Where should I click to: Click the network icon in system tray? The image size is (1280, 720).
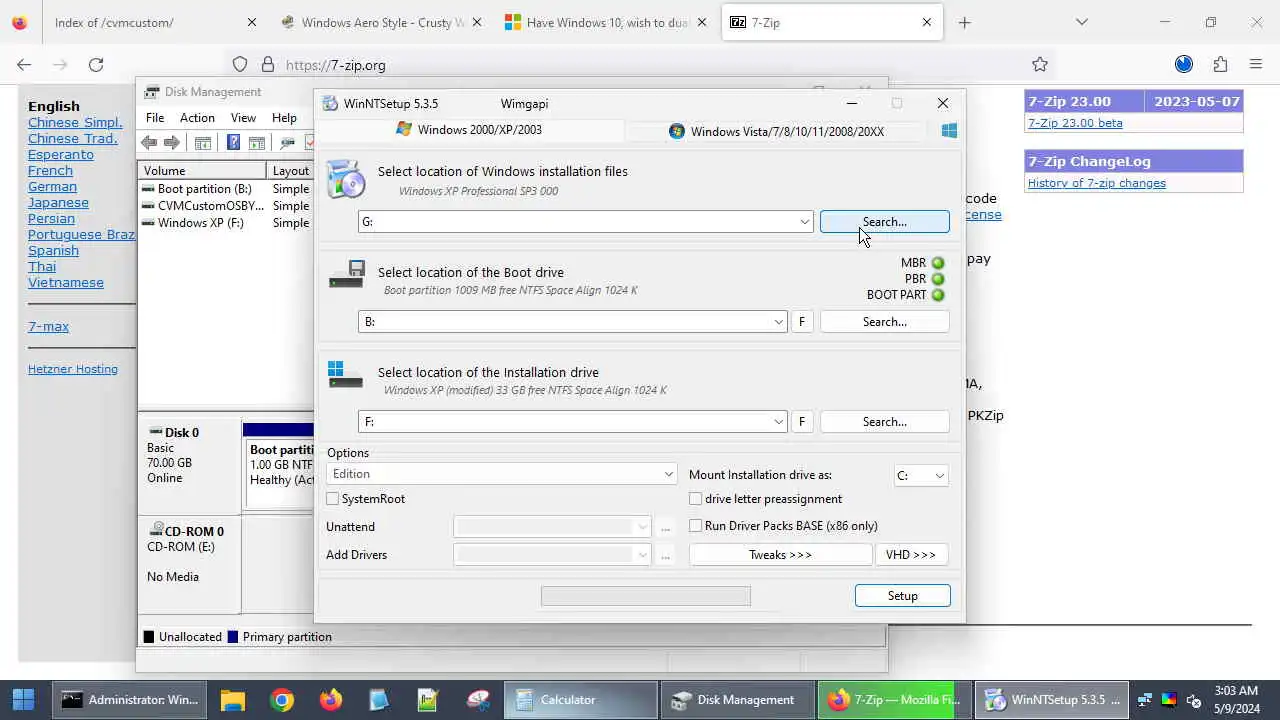coord(1144,700)
